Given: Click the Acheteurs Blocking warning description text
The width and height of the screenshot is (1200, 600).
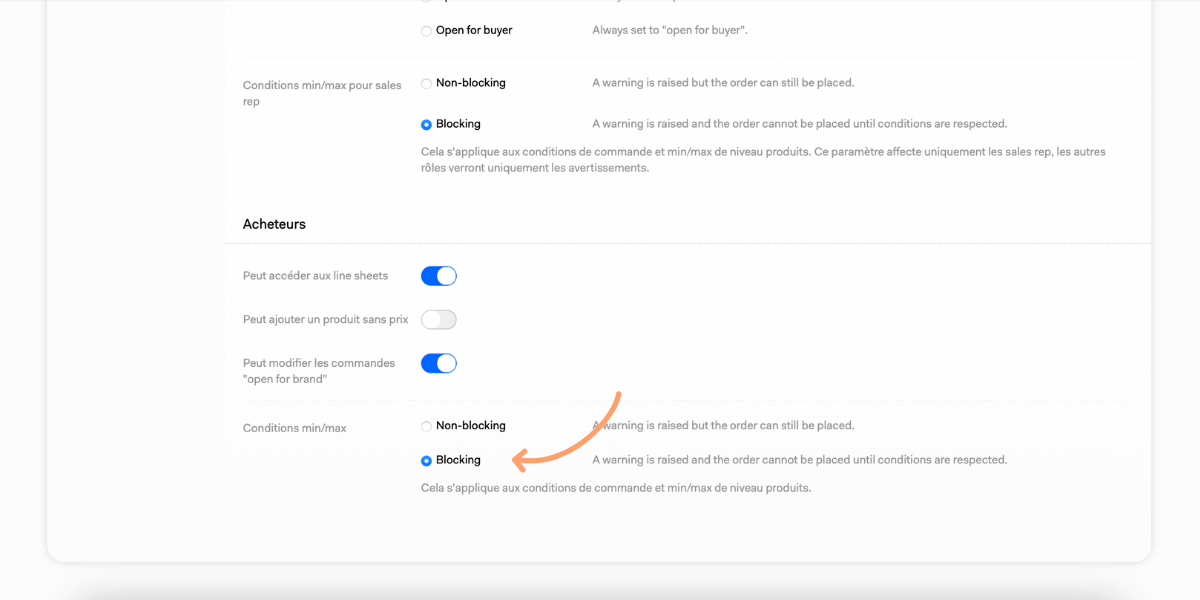Looking at the screenshot, I should (x=799, y=460).
